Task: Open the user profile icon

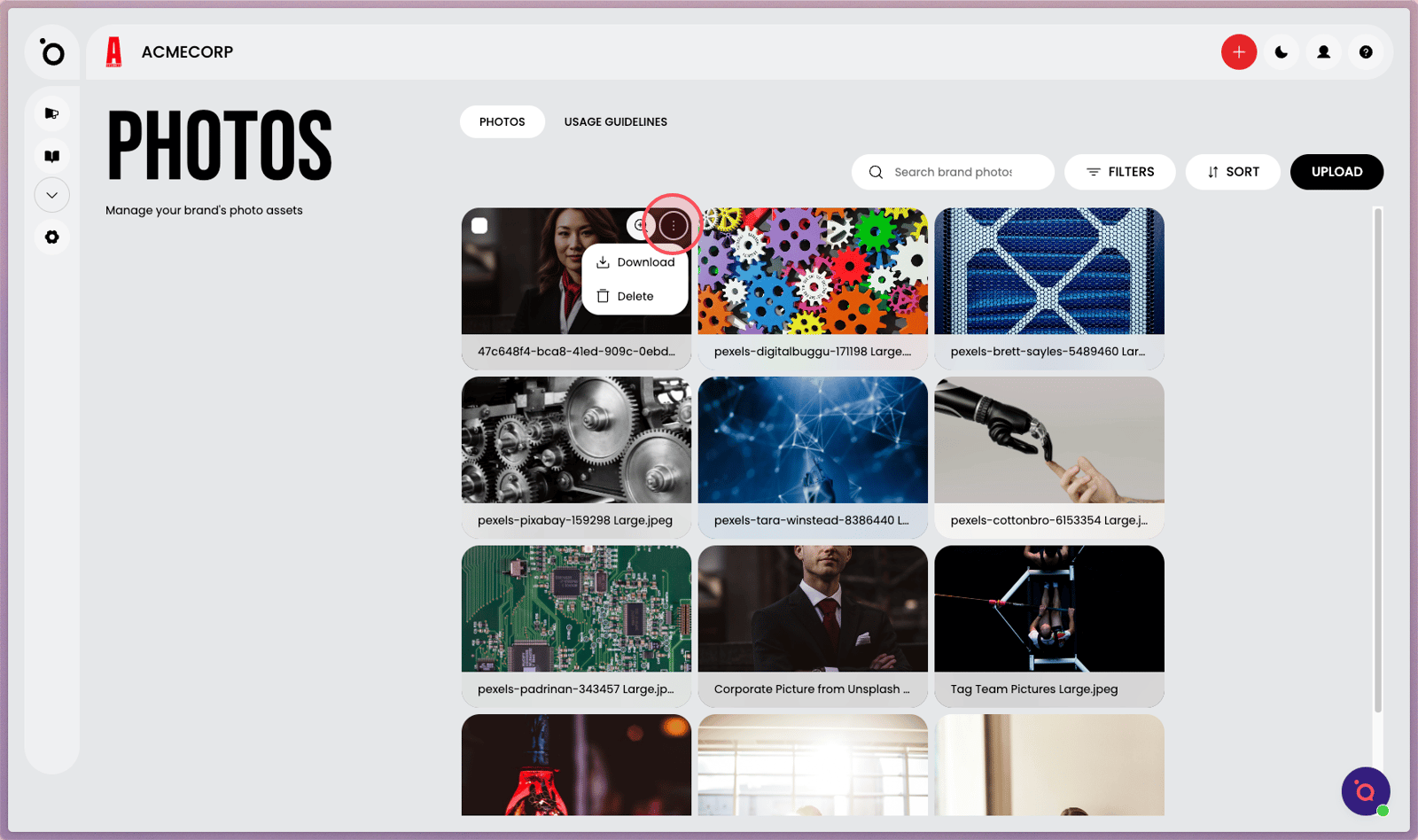Action: (1323, 52)
